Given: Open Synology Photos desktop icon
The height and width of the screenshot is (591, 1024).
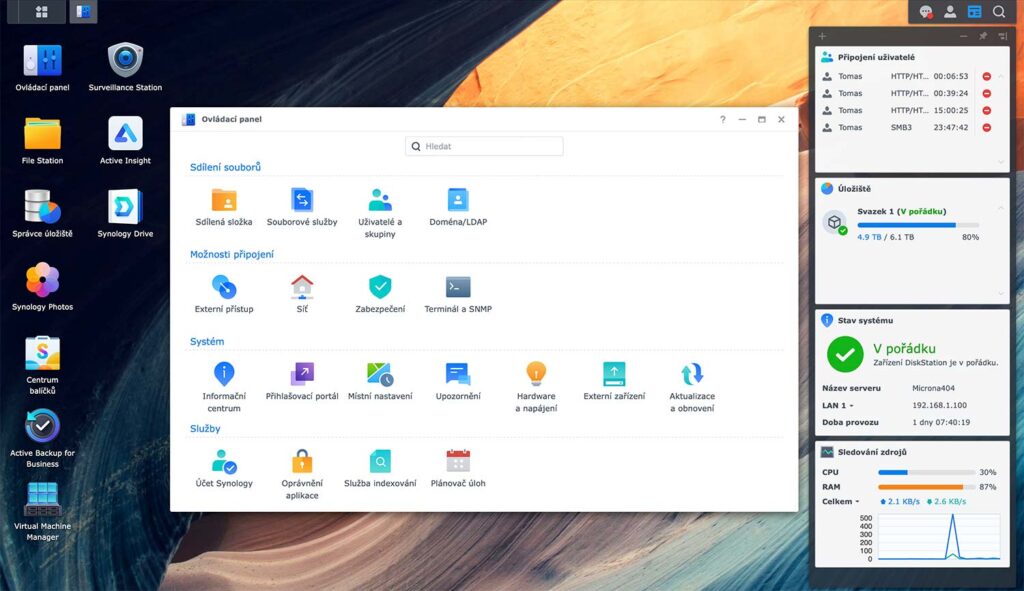Looking at the screenshot, I should pos(42,287).
